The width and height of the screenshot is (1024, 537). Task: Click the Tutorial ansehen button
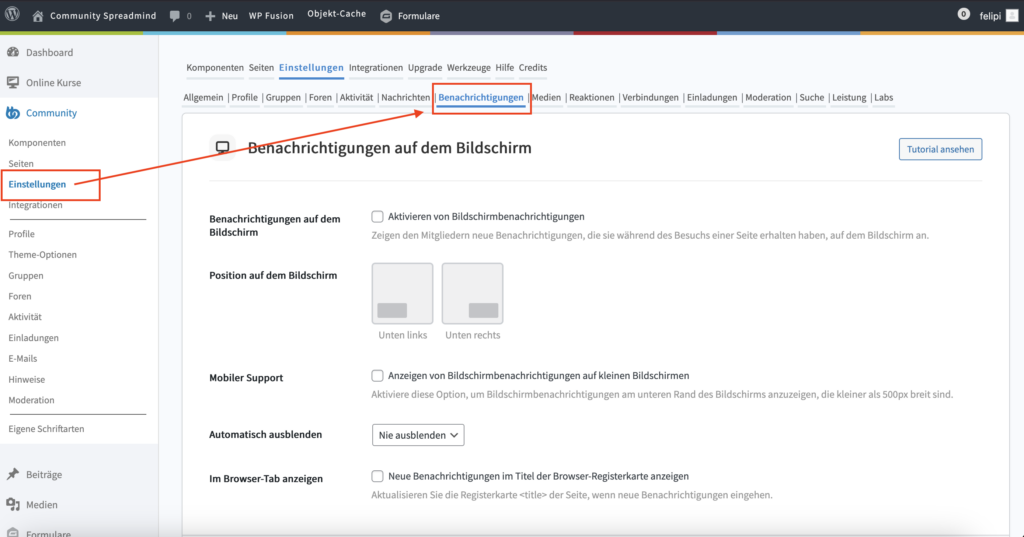pos(940,149)
